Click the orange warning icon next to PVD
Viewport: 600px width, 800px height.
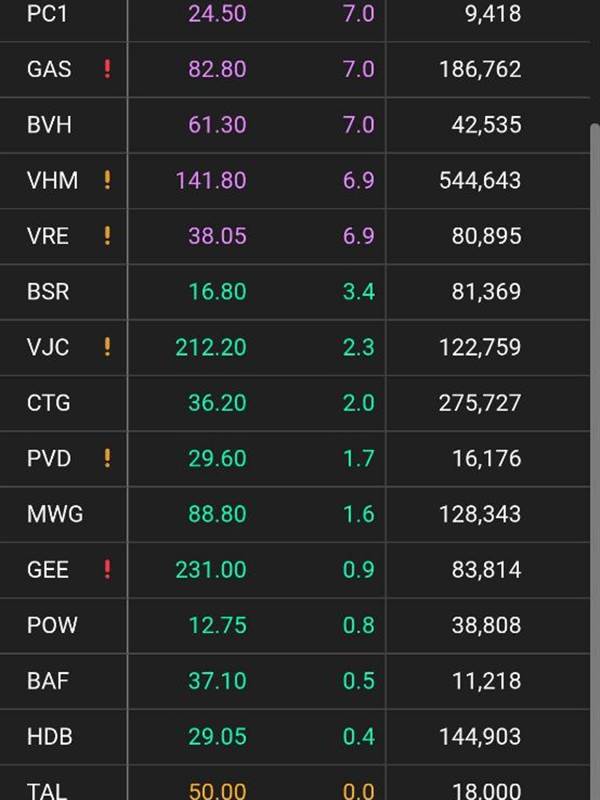click(x=107, y=458)
